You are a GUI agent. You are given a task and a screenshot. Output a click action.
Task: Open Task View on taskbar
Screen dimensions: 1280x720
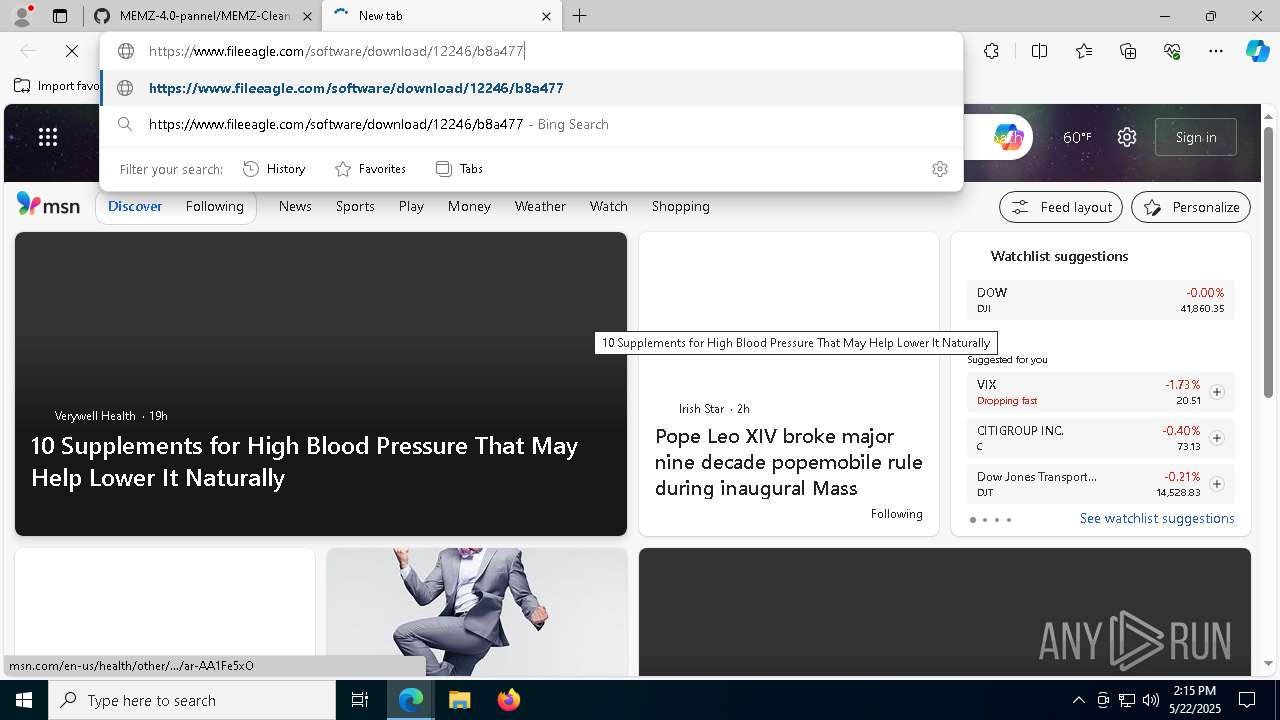click(360, 700)
